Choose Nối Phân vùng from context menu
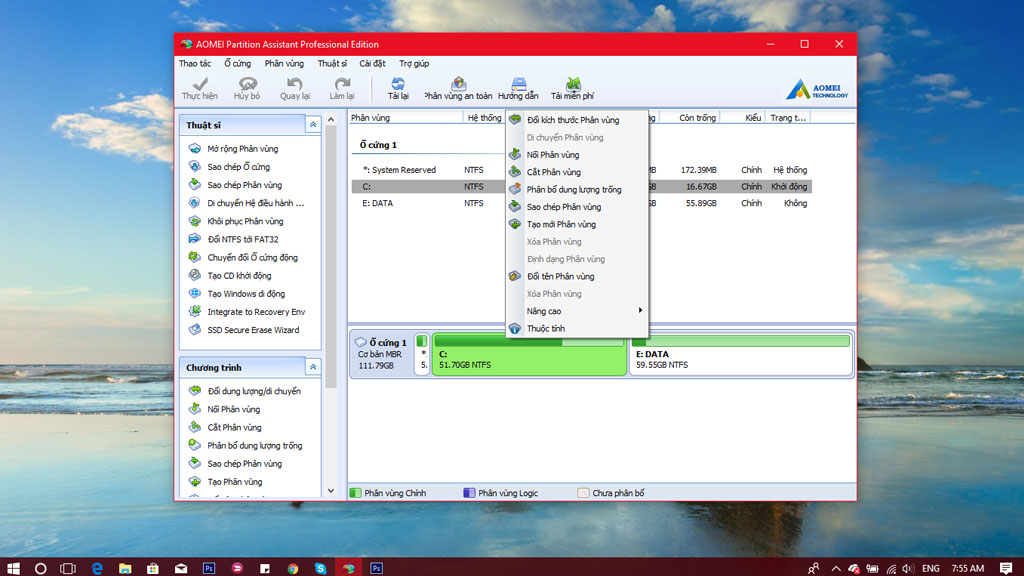1024x576 pixels. click(x=577, y=155)
